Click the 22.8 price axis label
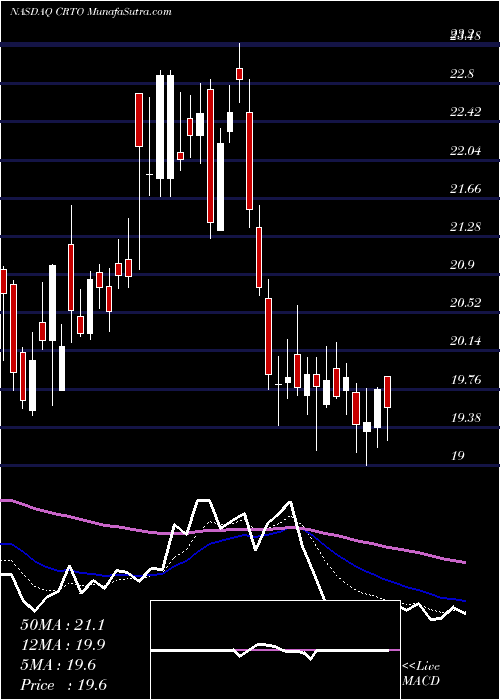The image size is (500, 700). coord(462,74)
